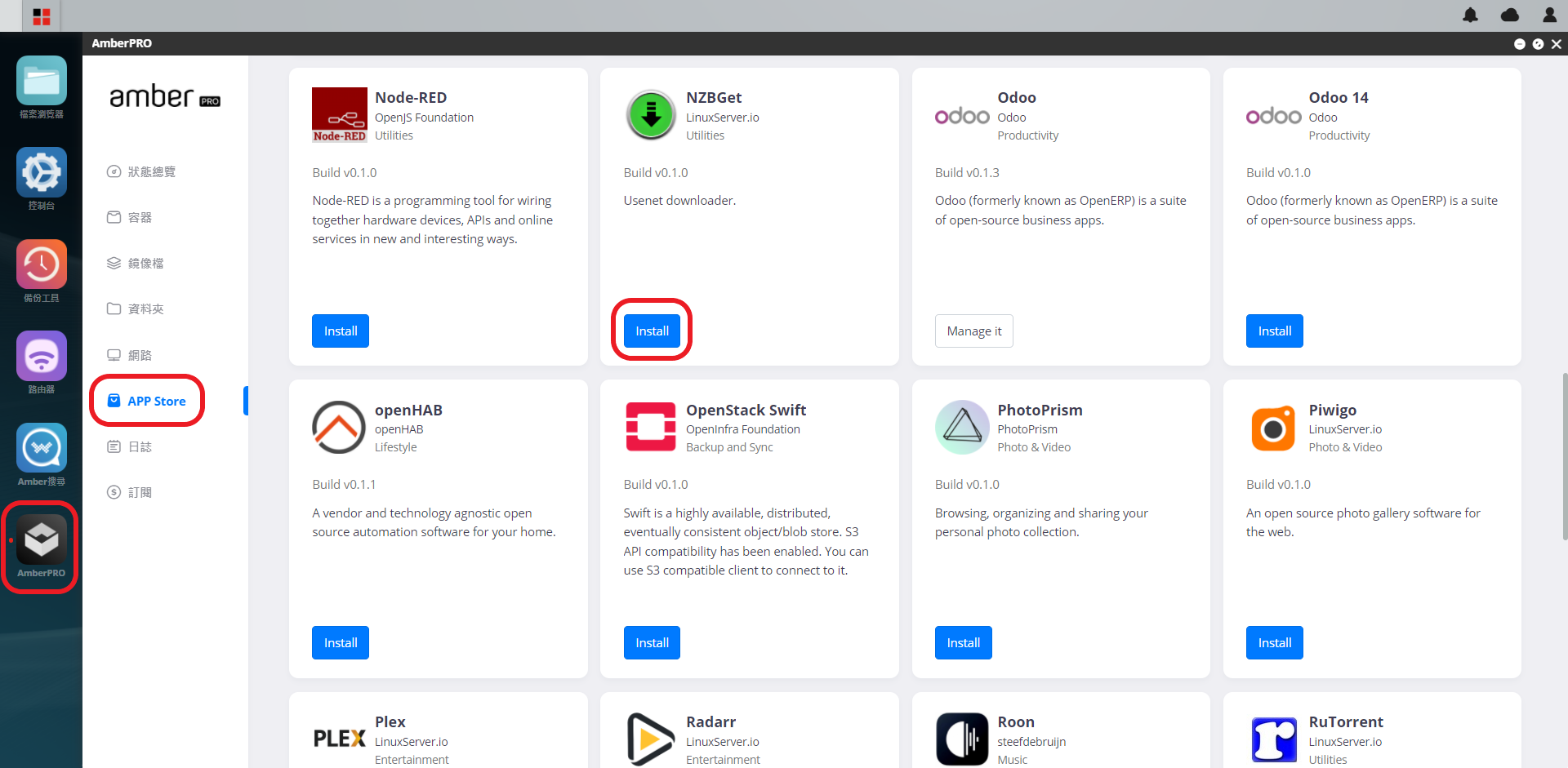Viewport: 1568px width, 768px height.
Task: Click the openHAB title text
Action: pyautogui.click(x=408, y=410)
